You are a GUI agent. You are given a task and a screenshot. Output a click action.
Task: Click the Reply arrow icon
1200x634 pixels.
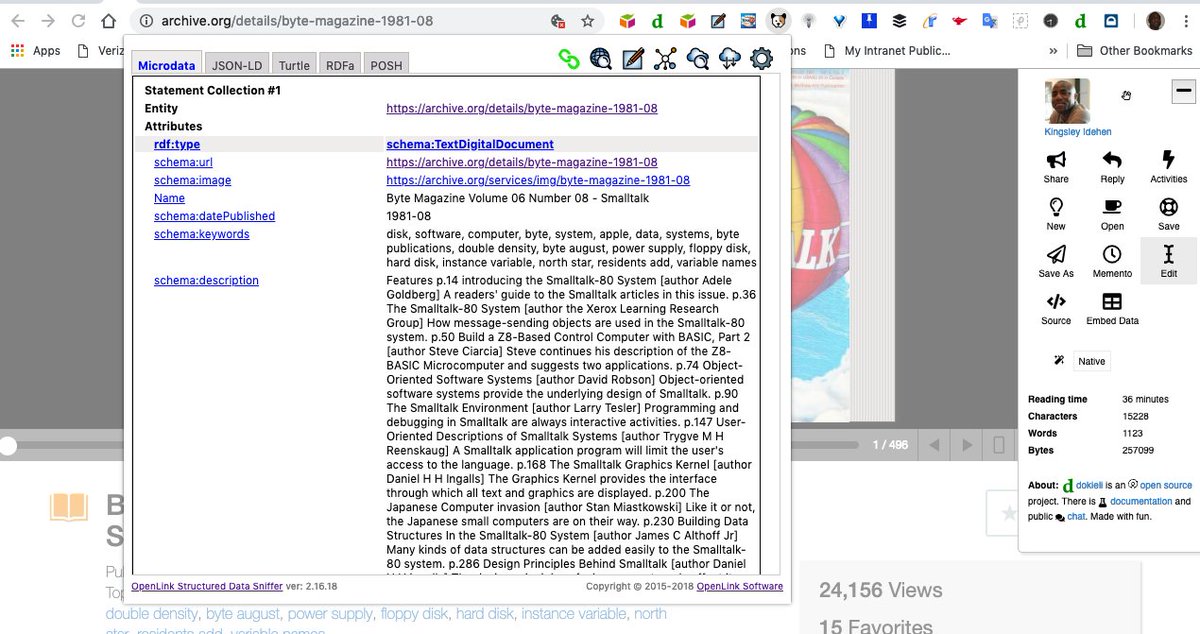click(x=1112, y=160)
